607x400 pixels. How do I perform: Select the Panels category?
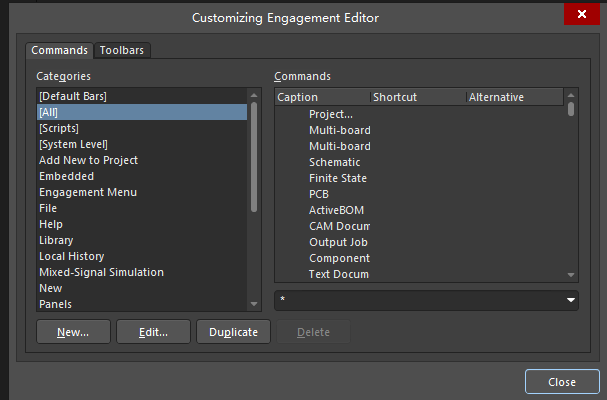(142, 304)
